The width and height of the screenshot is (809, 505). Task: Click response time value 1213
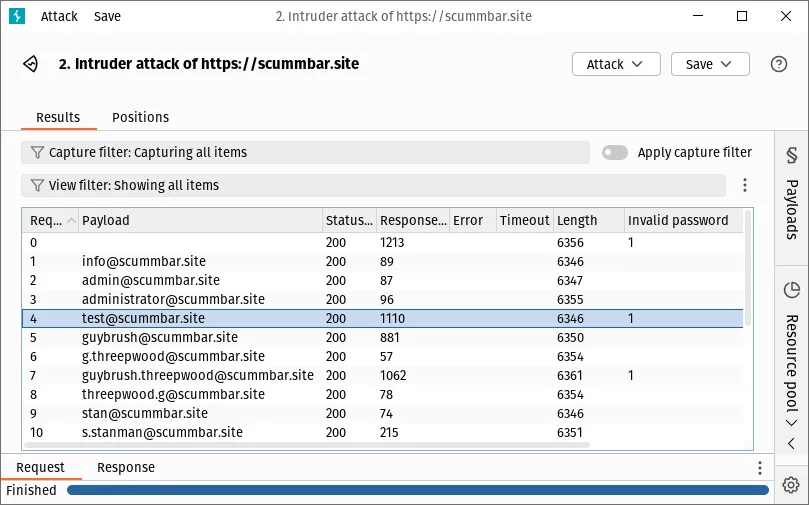click(x=392, y=242)
